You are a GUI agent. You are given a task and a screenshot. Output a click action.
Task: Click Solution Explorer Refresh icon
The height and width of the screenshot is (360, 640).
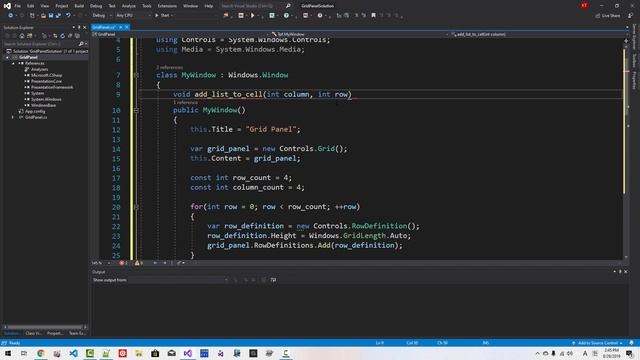tap(62, 36)
